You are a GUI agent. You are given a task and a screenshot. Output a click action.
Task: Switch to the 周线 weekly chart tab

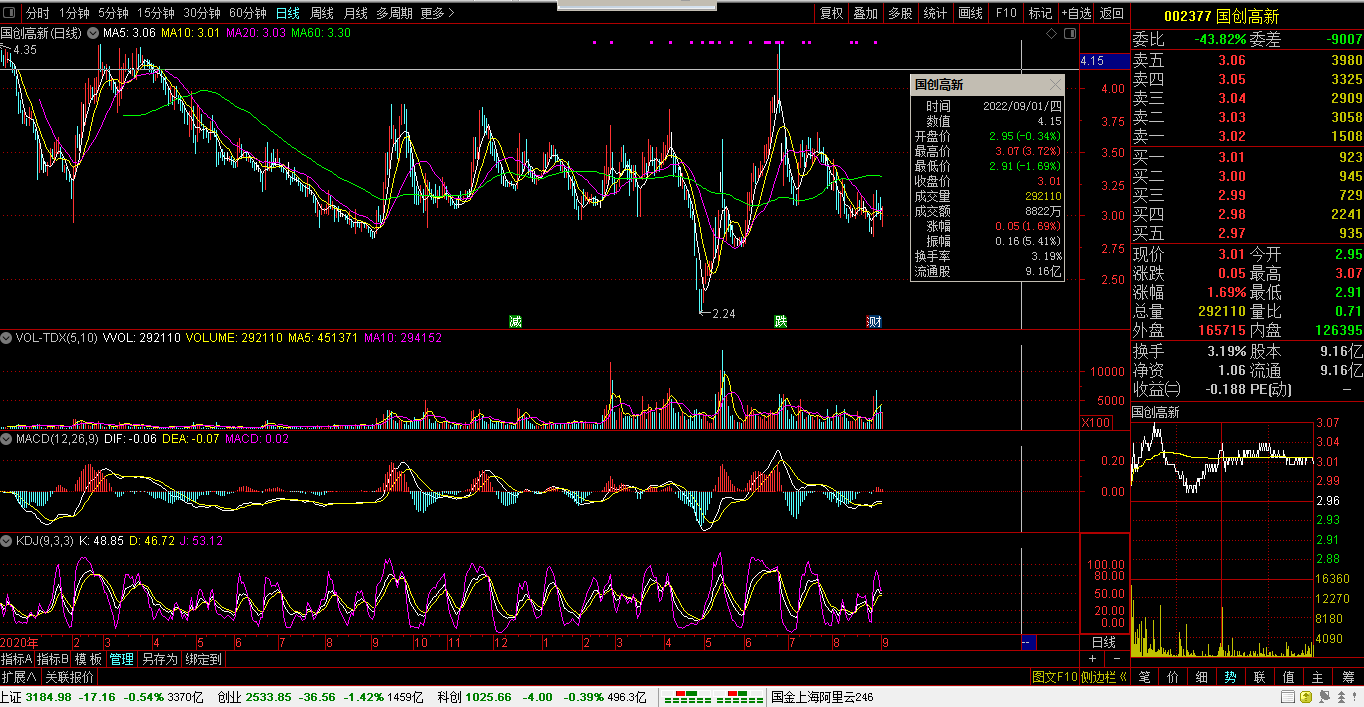[x=321, y=13]
